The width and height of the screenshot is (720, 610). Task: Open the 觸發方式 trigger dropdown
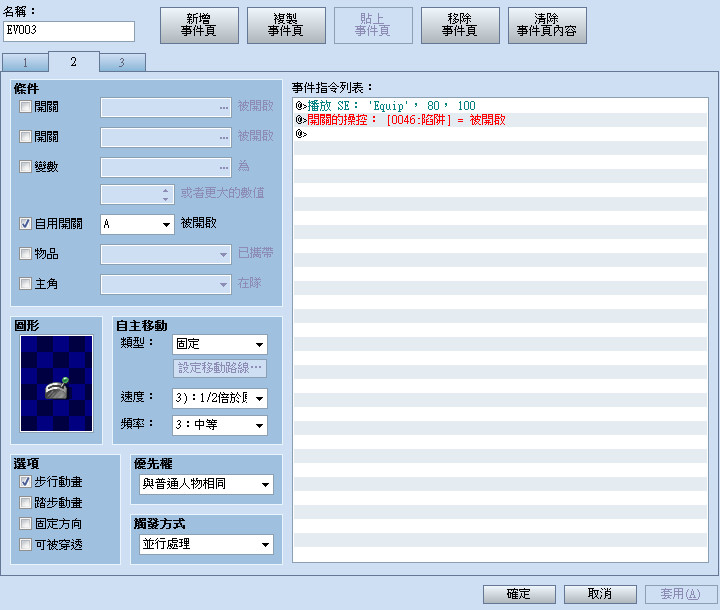click(x=206, y=544)
